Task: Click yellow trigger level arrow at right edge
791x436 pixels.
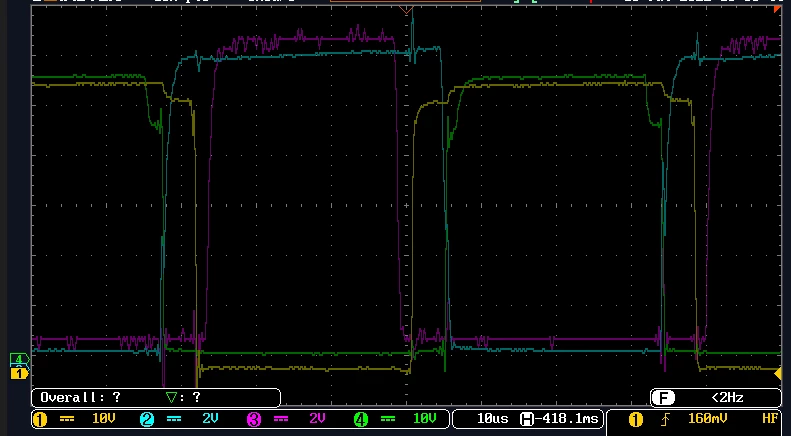Action: (x=777, y=373)
